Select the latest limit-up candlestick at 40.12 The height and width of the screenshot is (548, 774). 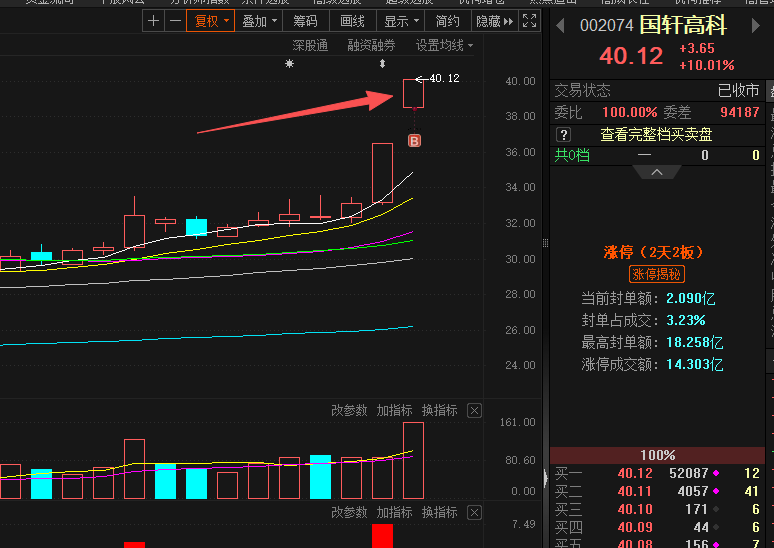(414, 93)
